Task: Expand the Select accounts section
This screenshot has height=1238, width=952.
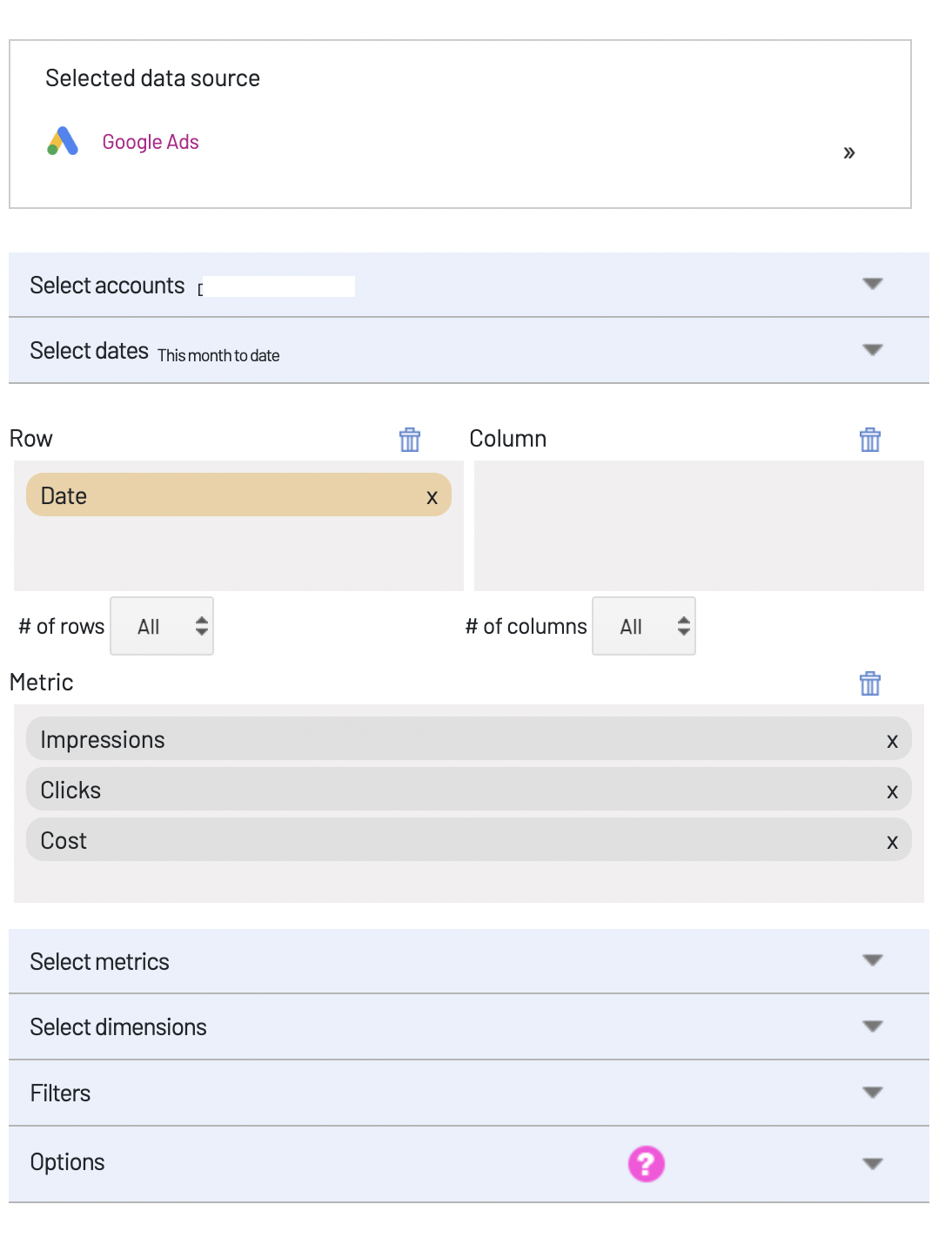Action: pyautogui.click(x=873, y=285)
